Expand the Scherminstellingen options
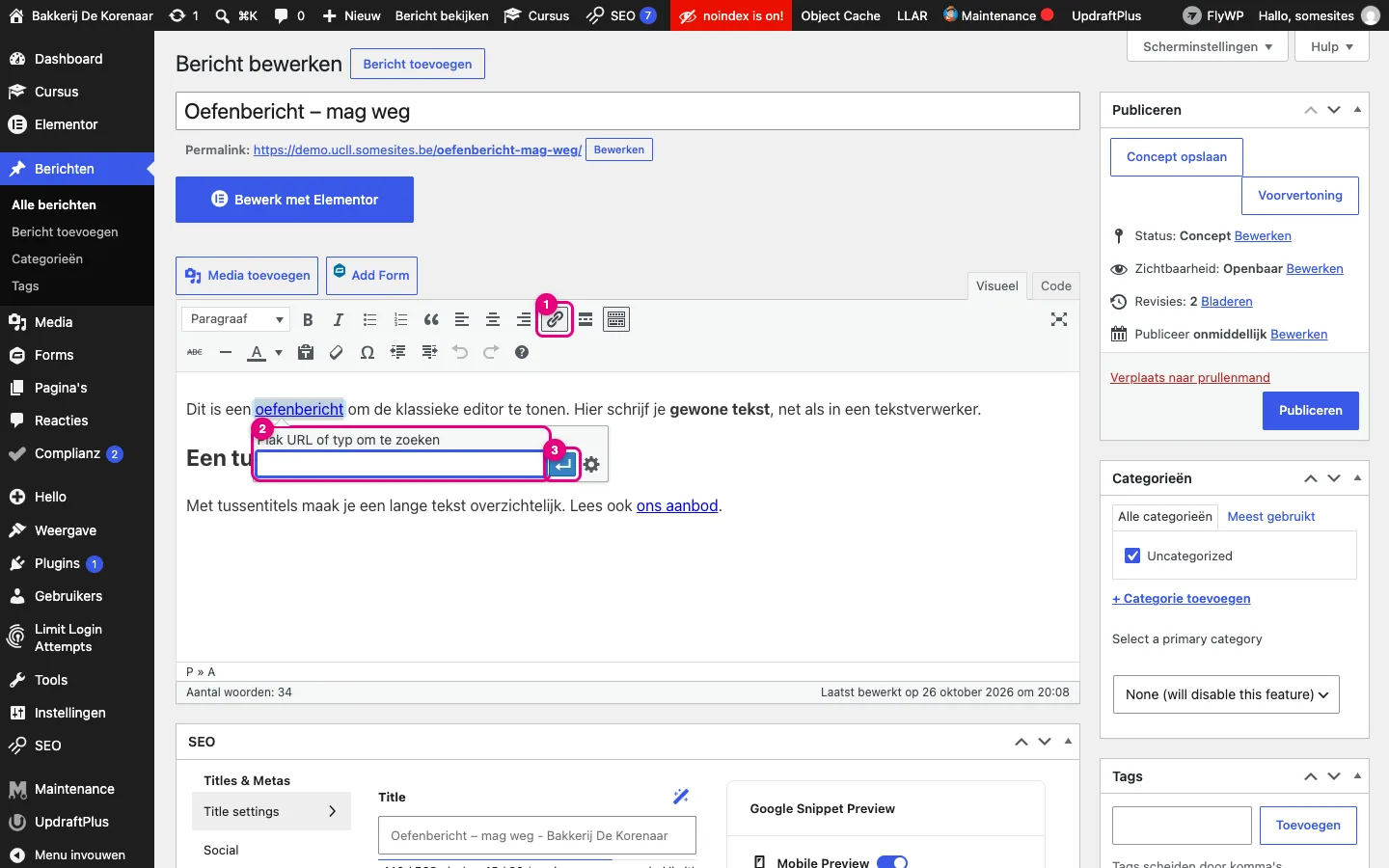The image size is (1389, 868). 1208,46
